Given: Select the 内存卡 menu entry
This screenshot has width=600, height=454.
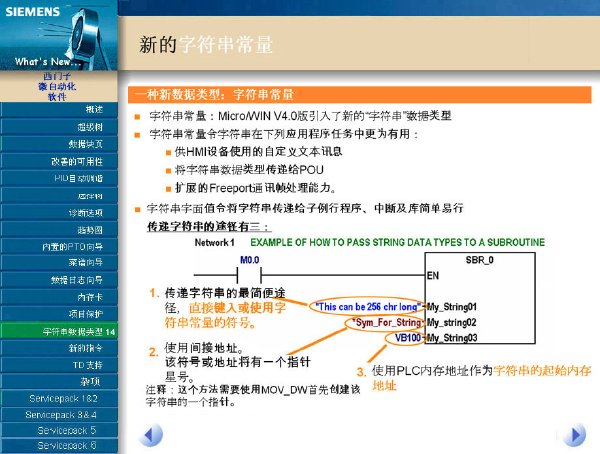Looking at the screenshot, I should pyautogui.click(x=59, y=297).
